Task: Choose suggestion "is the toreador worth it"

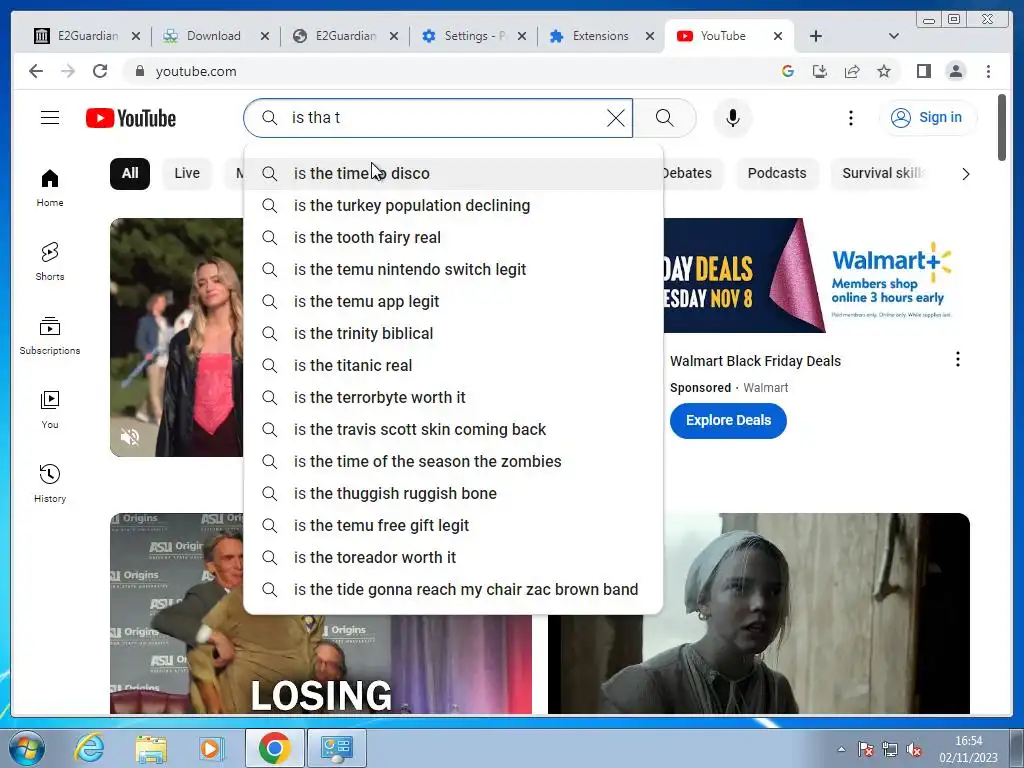Action: tap(453, 558)
